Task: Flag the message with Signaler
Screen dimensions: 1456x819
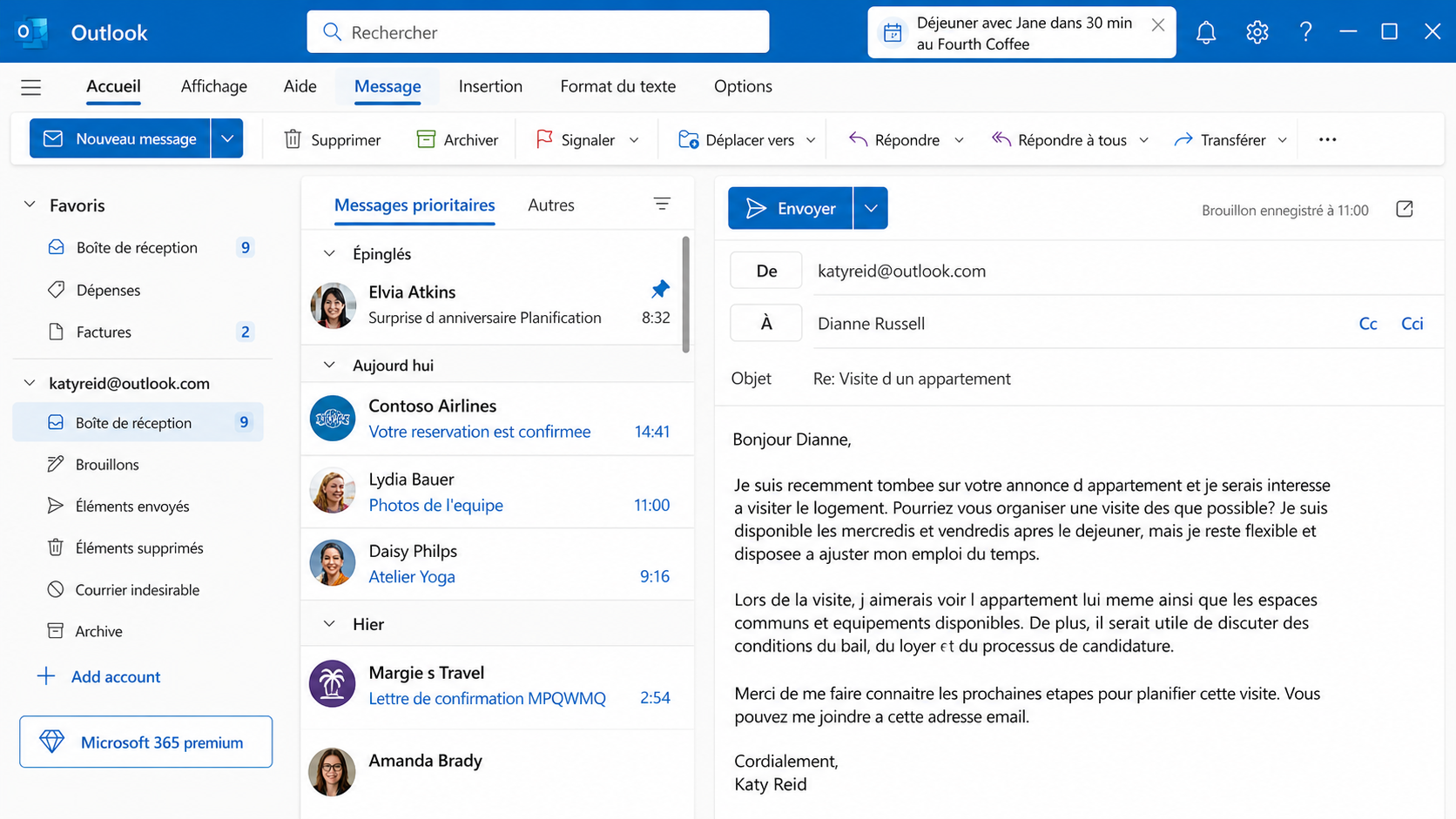Action: click(576, 139)
